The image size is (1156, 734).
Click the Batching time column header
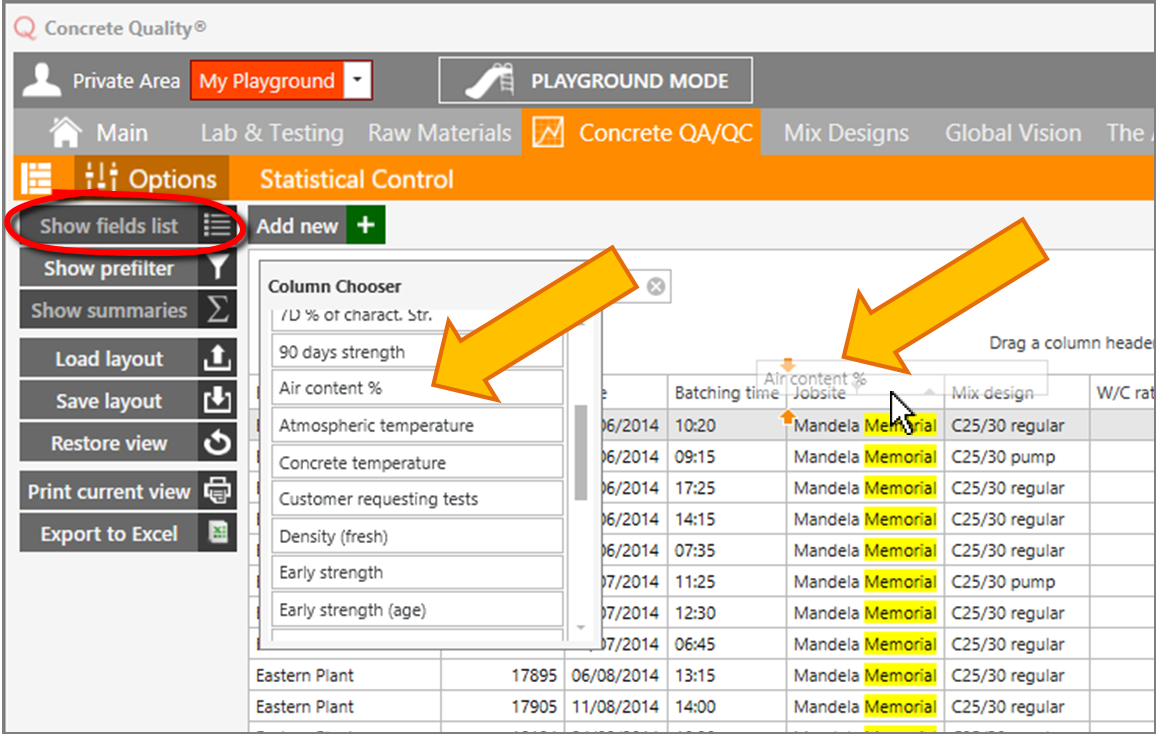click(727, 393)
